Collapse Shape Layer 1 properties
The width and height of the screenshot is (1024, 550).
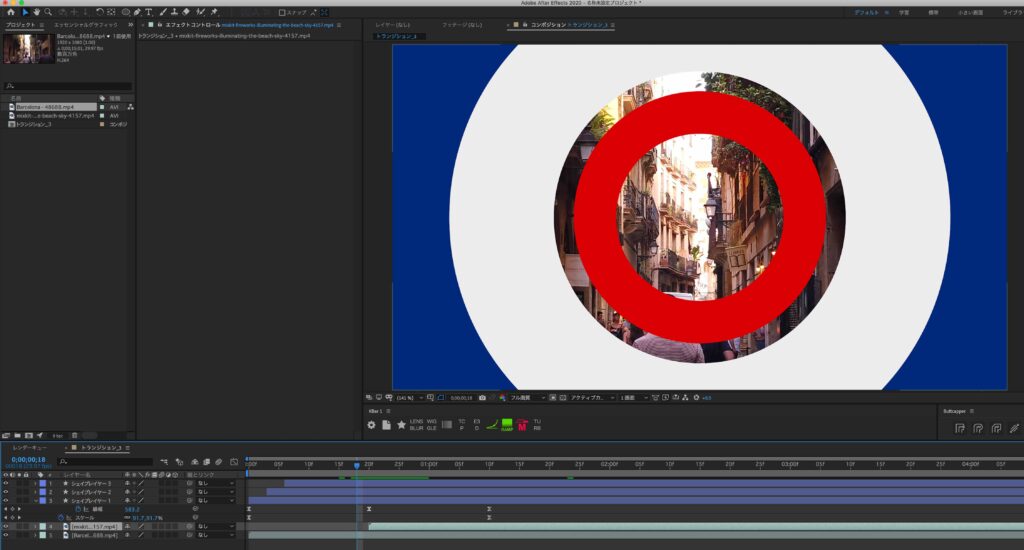click(x=35, y=500)
